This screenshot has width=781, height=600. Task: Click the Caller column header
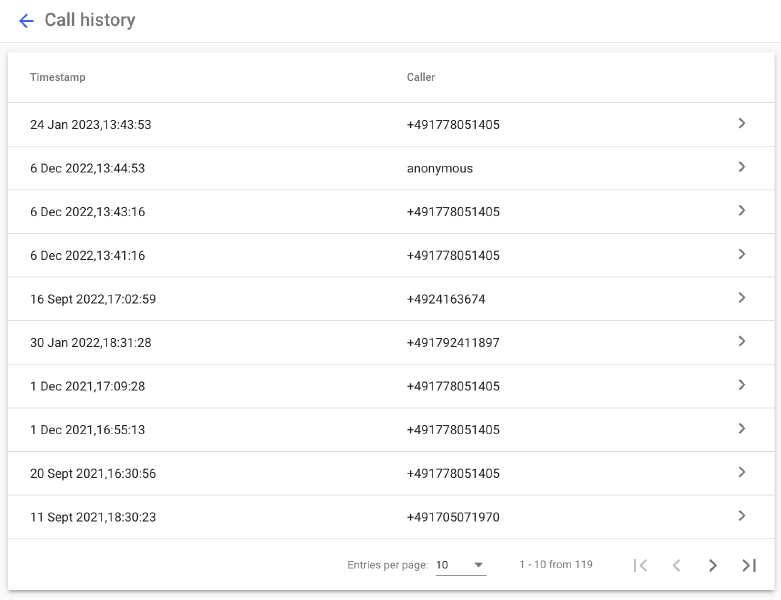421,77
